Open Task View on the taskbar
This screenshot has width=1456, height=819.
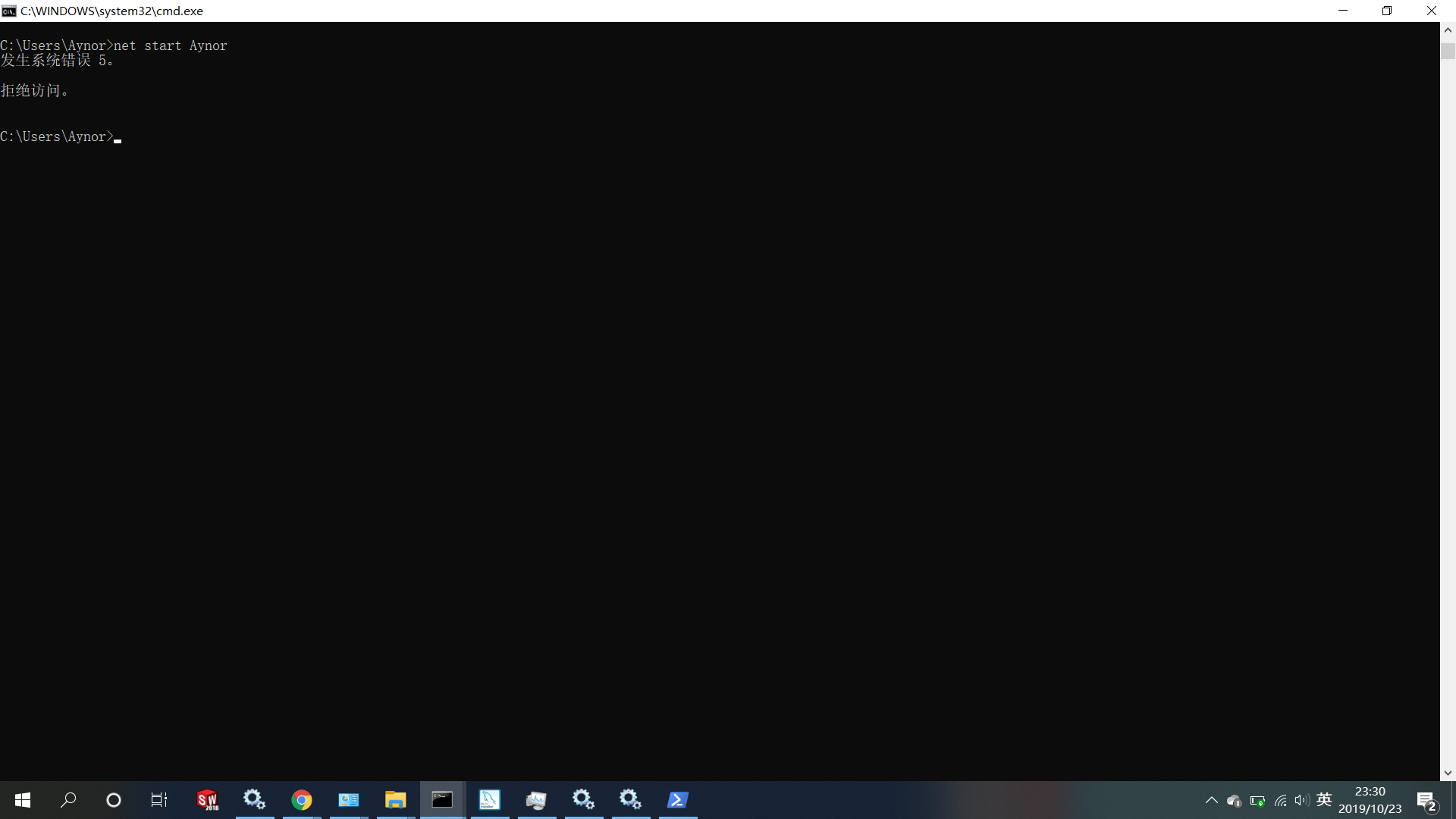click(x=159, y=800)
